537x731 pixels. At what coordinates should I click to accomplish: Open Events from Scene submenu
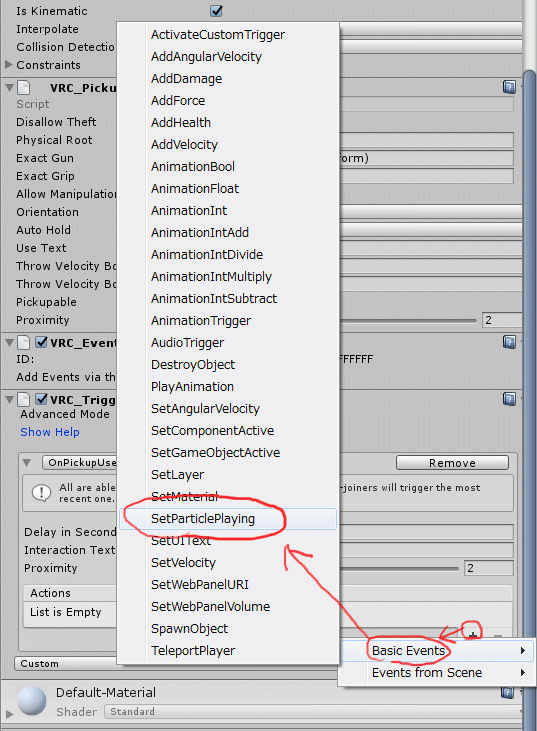click(x=437, y=672)
